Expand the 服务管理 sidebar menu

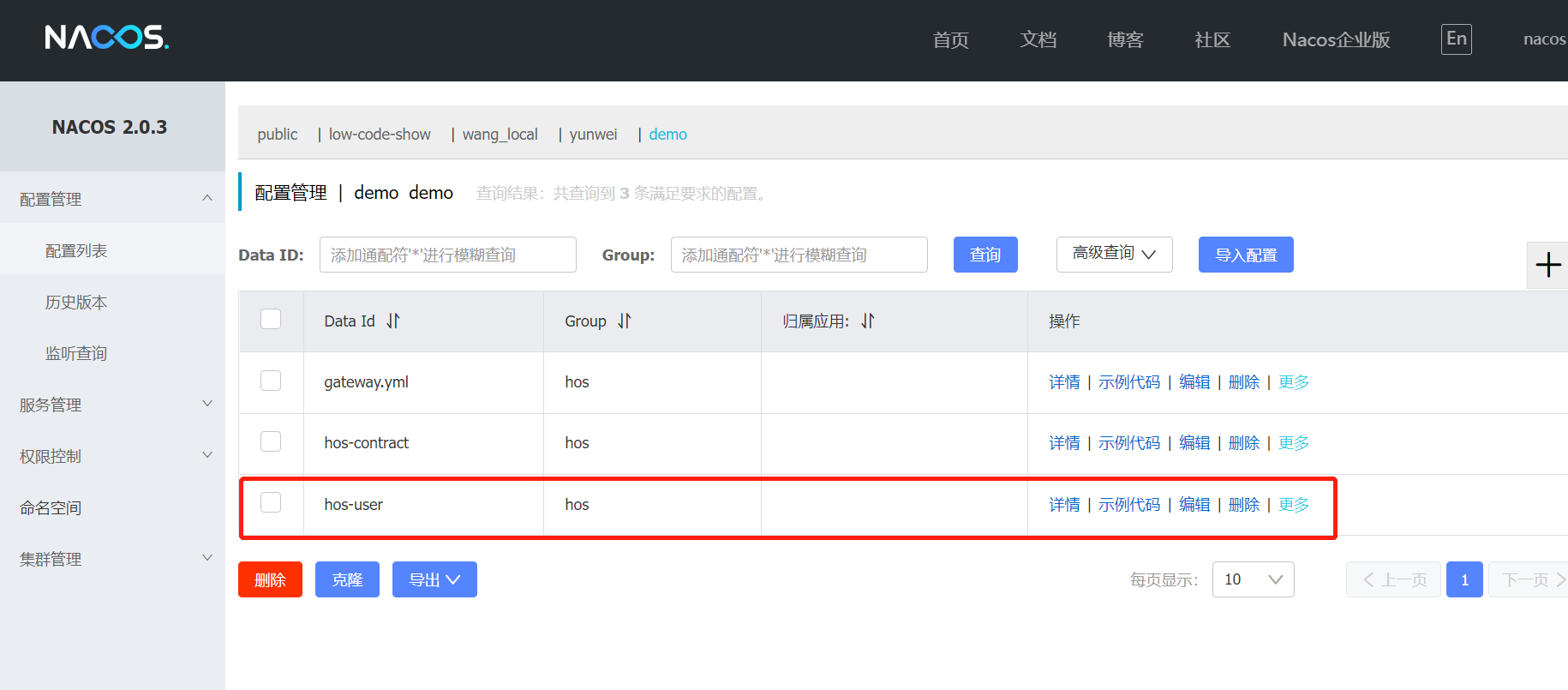pos(112,404)
